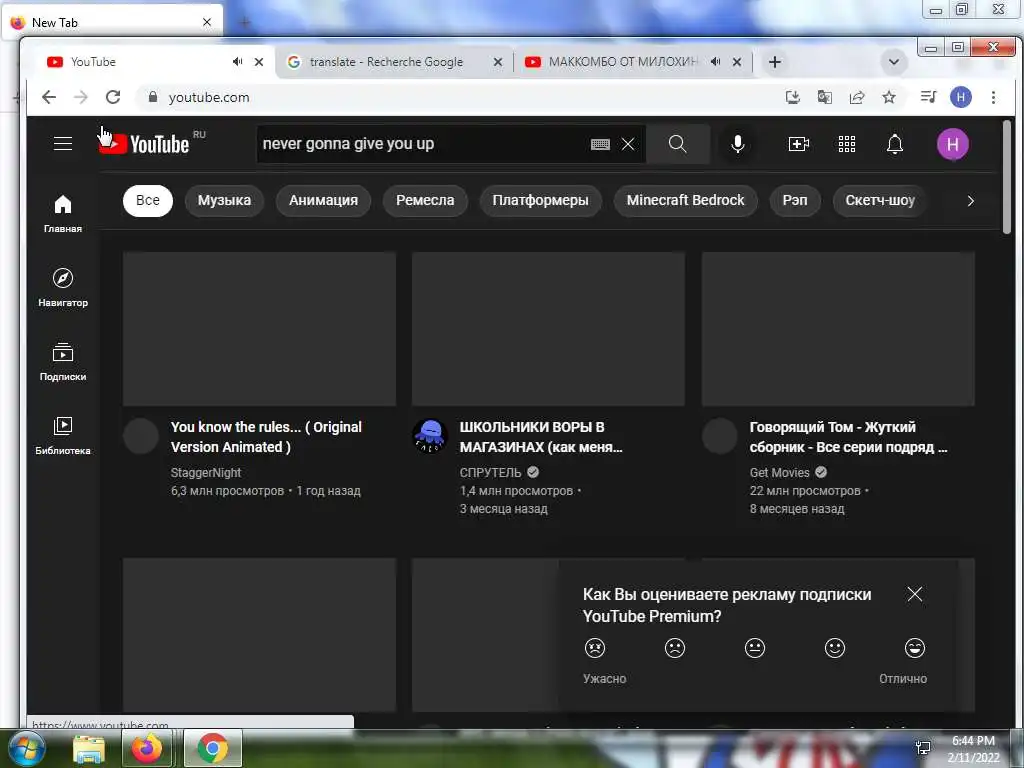Open the YouTube apps grid
Image resolution: width=1024 pixels, height=768 pixels.
[847, 144]
